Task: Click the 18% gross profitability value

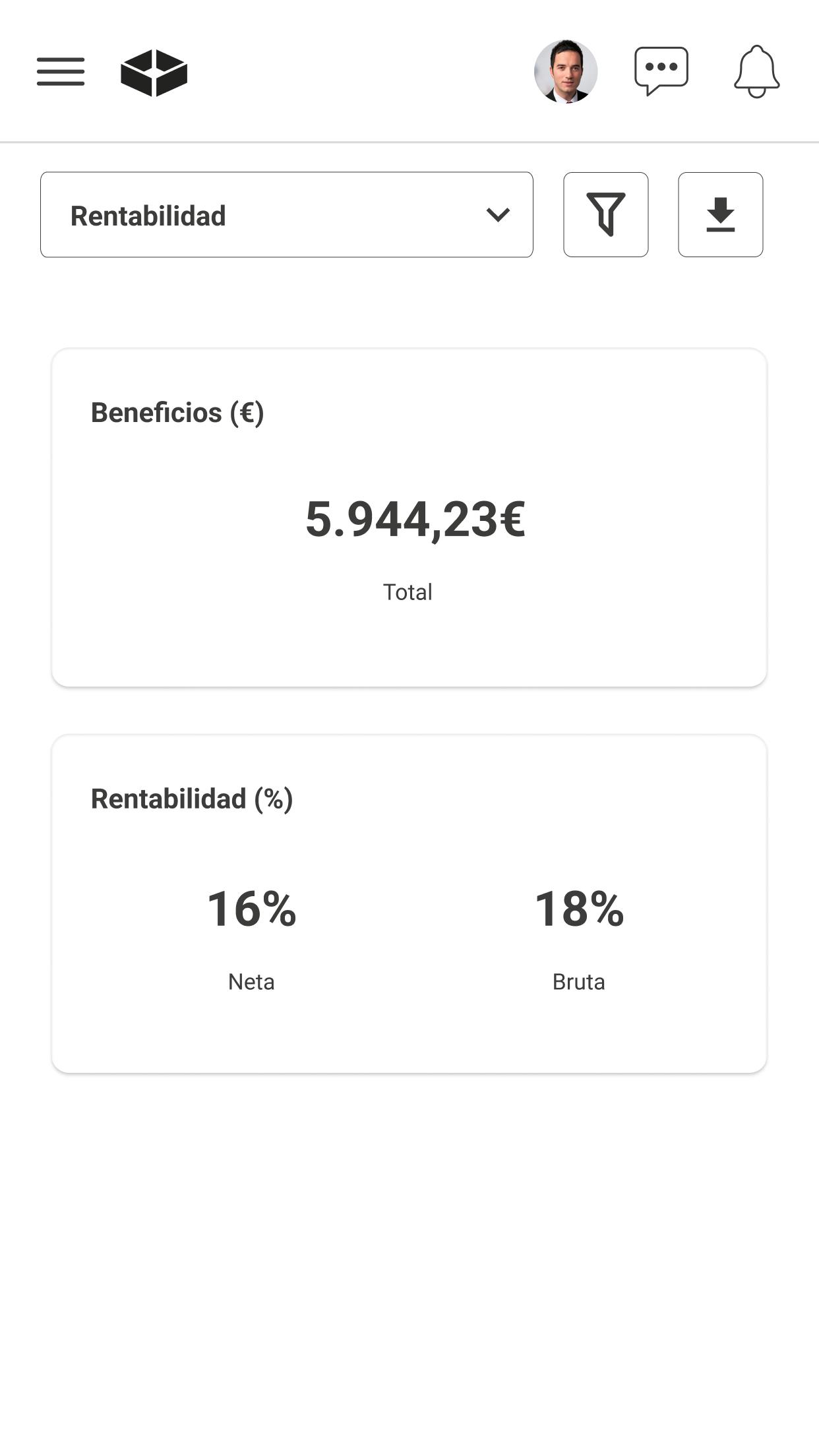Action: click(579, 909)
